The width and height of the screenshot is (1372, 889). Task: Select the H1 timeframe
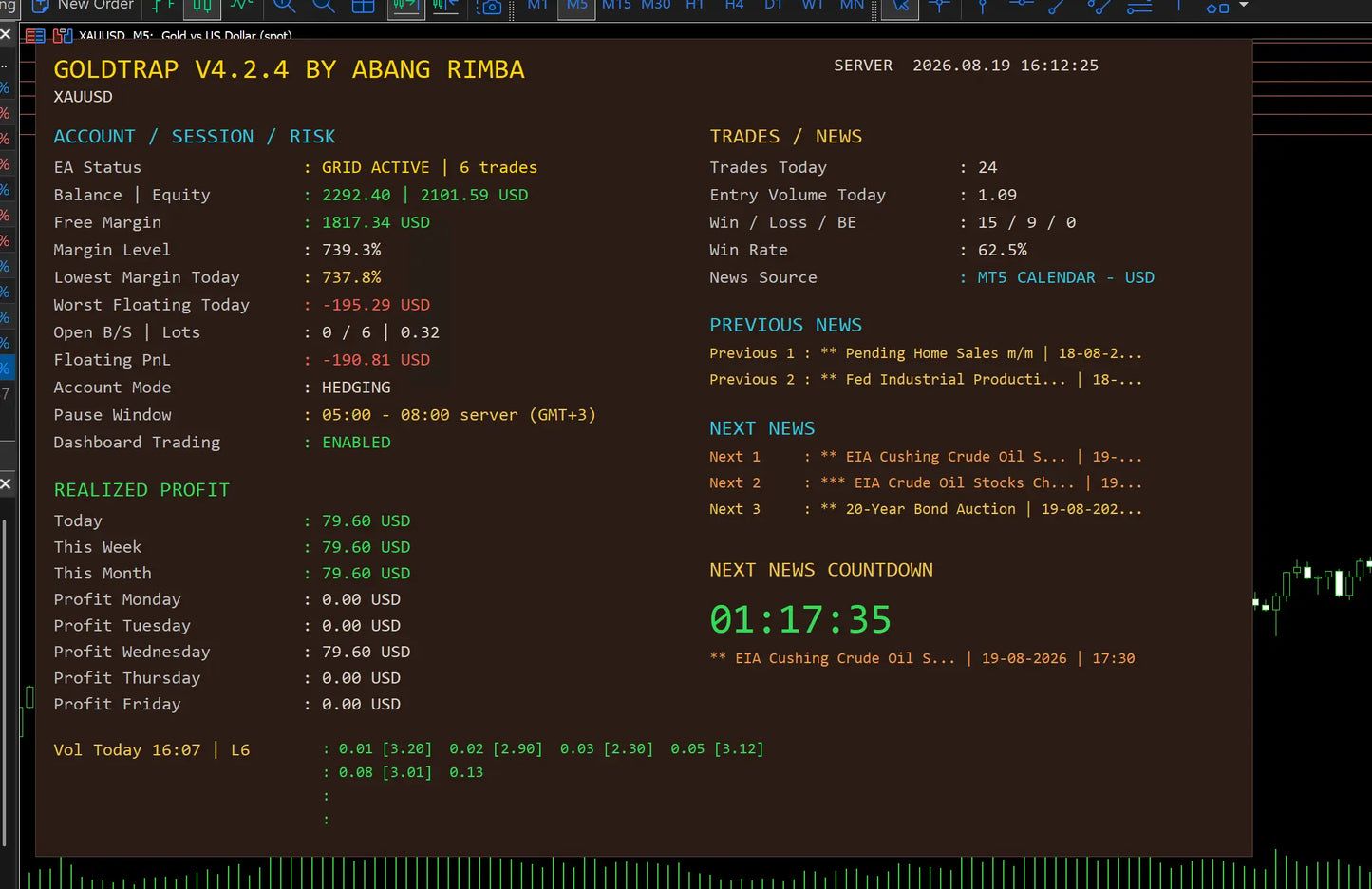695,6
